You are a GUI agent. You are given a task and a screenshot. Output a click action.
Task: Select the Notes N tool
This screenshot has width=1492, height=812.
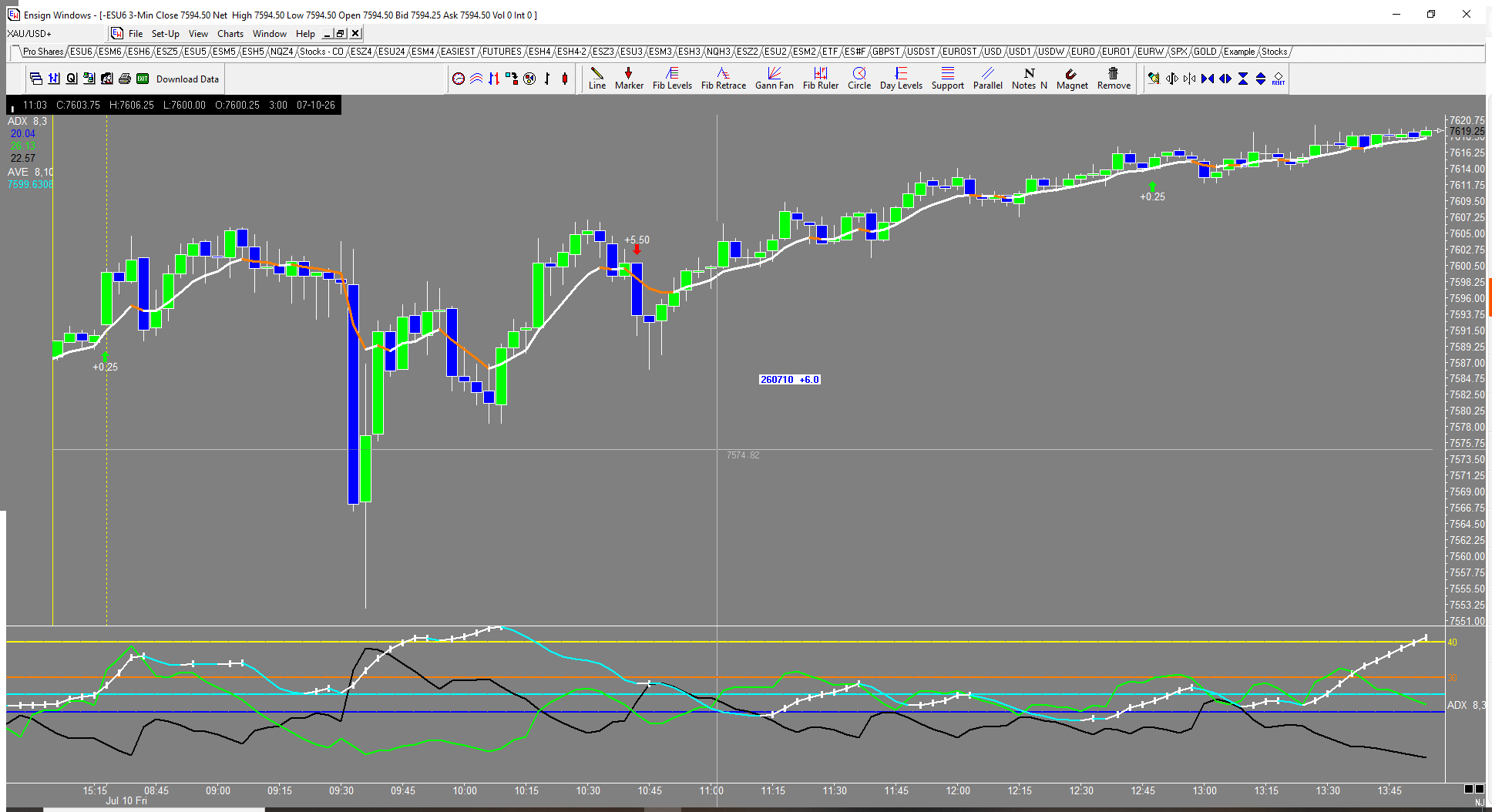point(1030,79)
